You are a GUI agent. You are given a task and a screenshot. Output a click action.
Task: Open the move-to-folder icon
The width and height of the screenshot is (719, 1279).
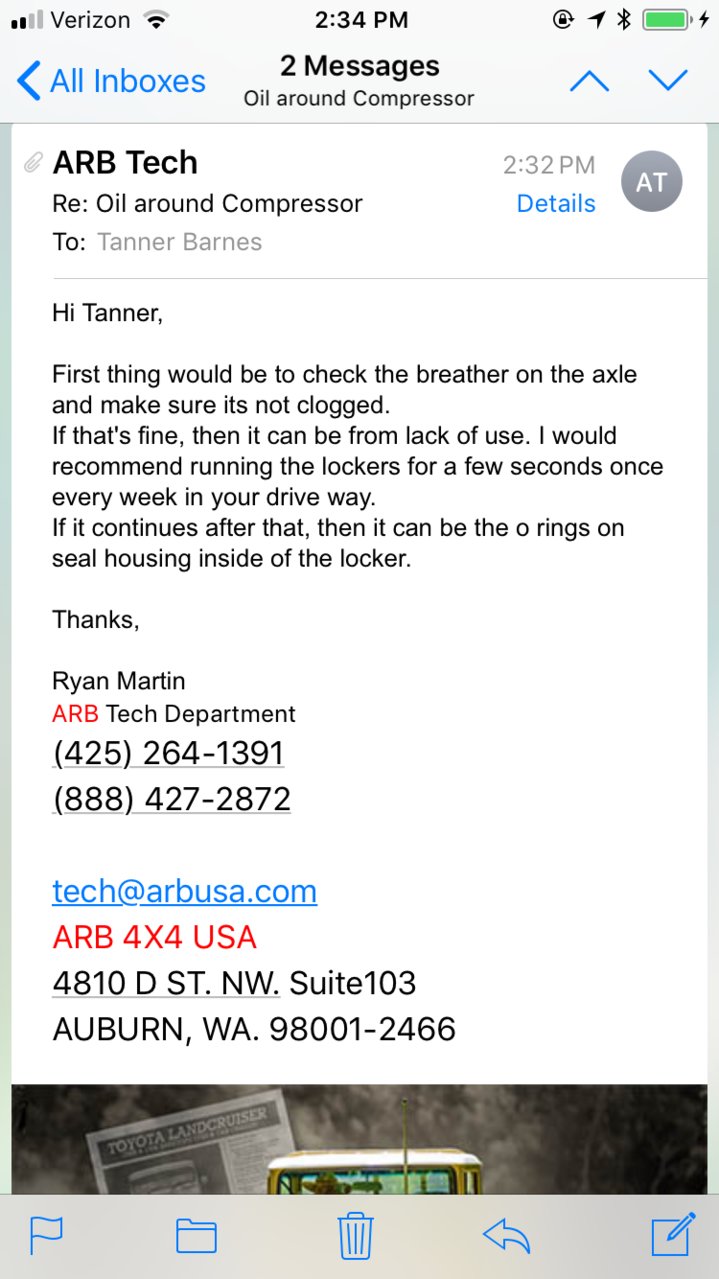[197, 1236]
